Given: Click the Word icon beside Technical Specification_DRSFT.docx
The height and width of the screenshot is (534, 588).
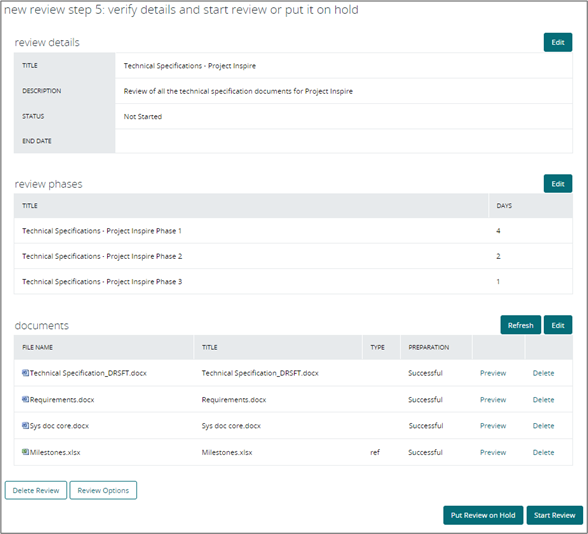Looking at the screenshot, I should click(x=25, y=373).
